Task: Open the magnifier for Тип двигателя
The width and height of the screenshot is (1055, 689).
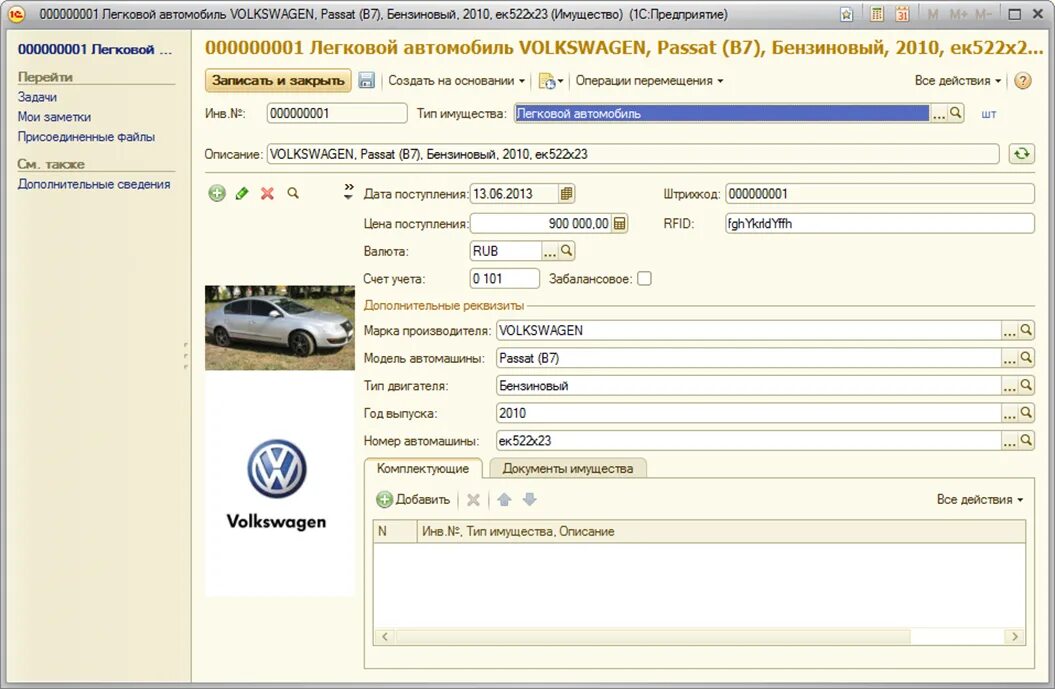Action: tap(1025, 386)
